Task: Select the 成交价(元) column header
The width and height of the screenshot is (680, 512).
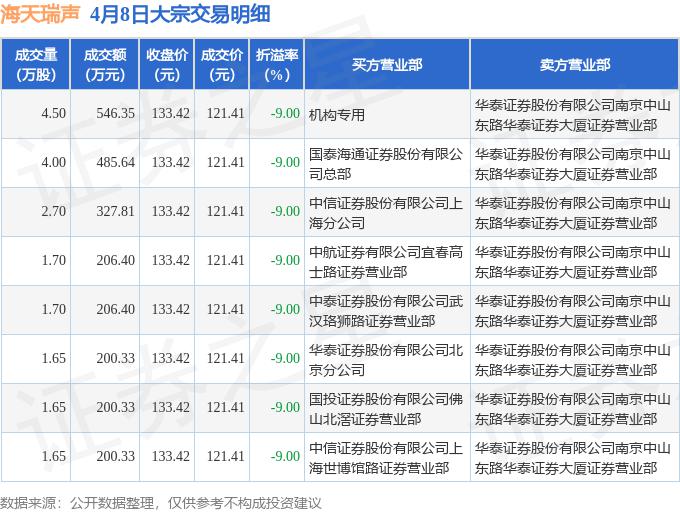Action: 222,65
